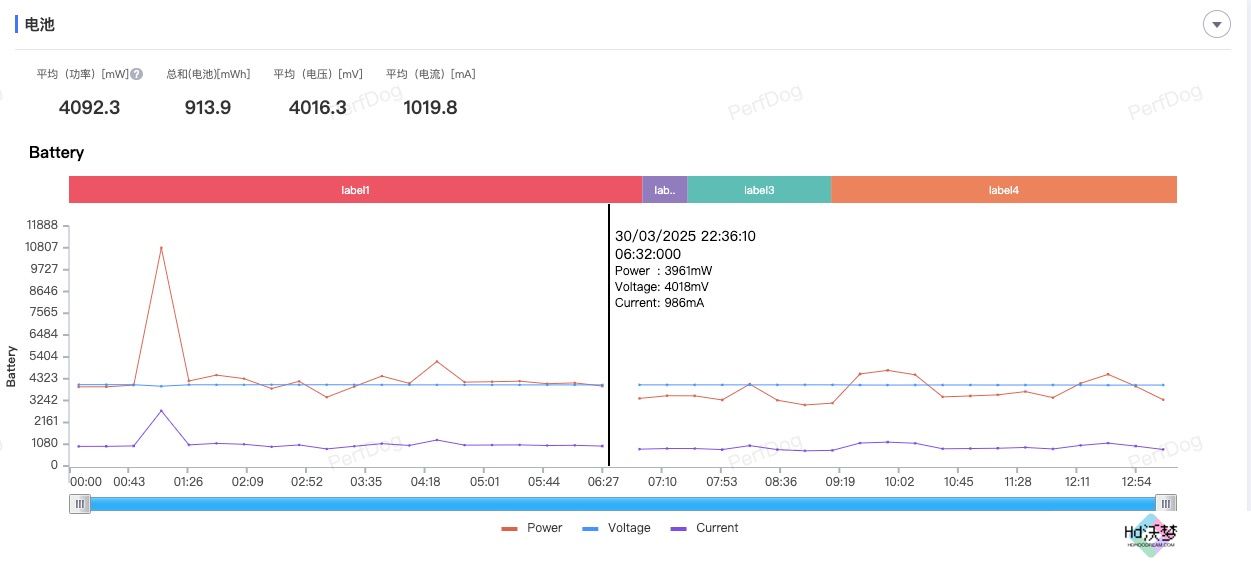Click the Battery chart title

click(56, 153)
